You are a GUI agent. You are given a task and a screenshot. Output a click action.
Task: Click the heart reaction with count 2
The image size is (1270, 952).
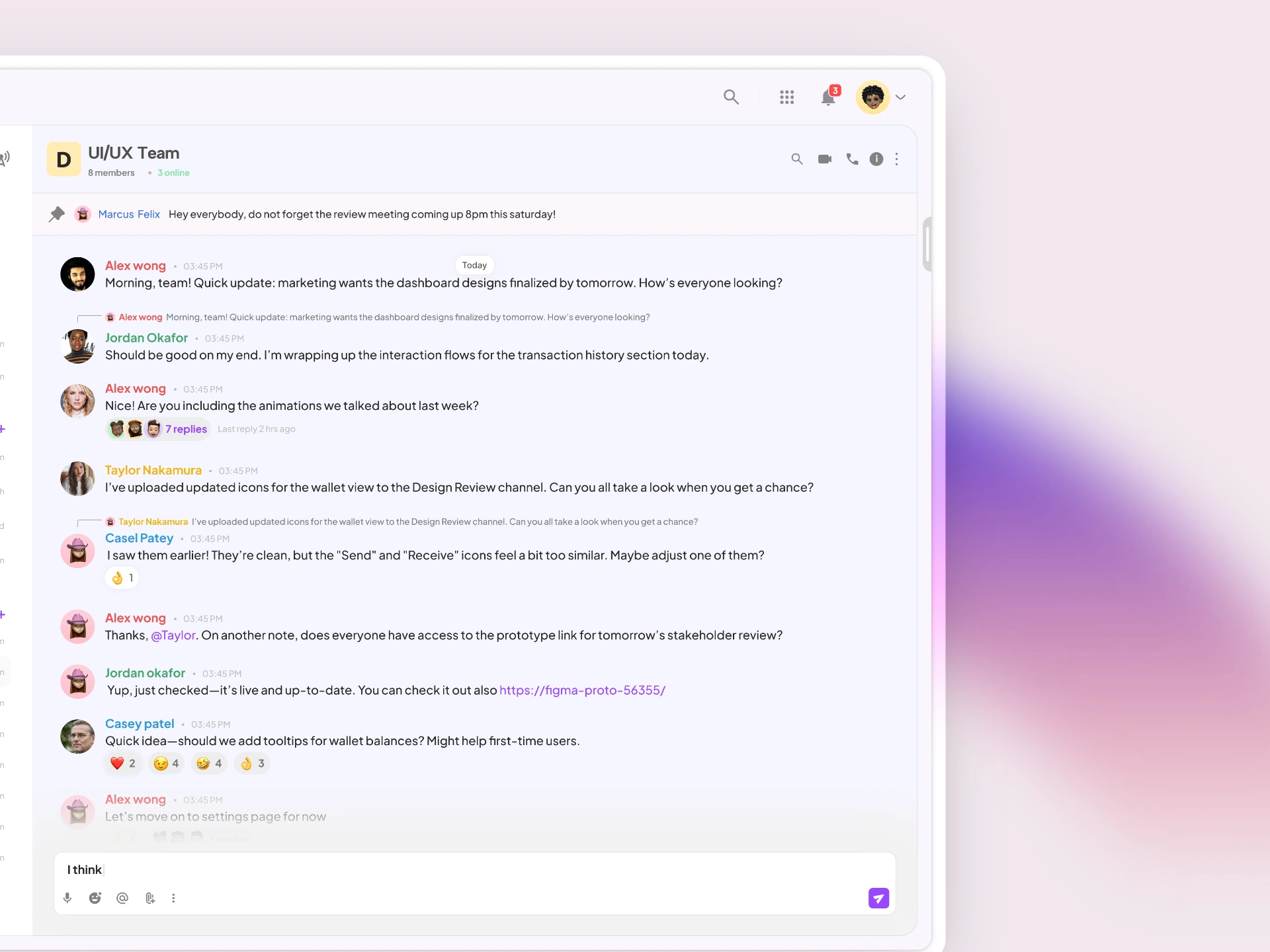click(x=123, y=764)
